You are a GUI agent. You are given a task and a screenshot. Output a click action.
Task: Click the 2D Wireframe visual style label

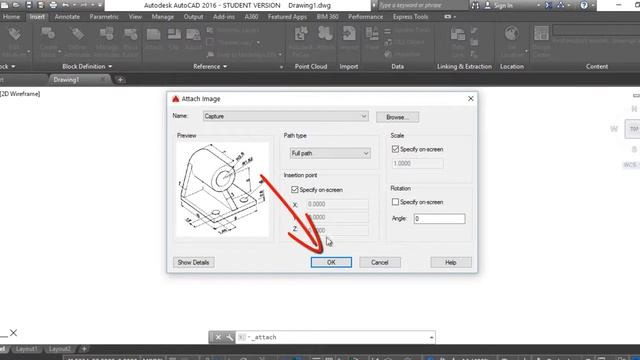coord(20,94)
